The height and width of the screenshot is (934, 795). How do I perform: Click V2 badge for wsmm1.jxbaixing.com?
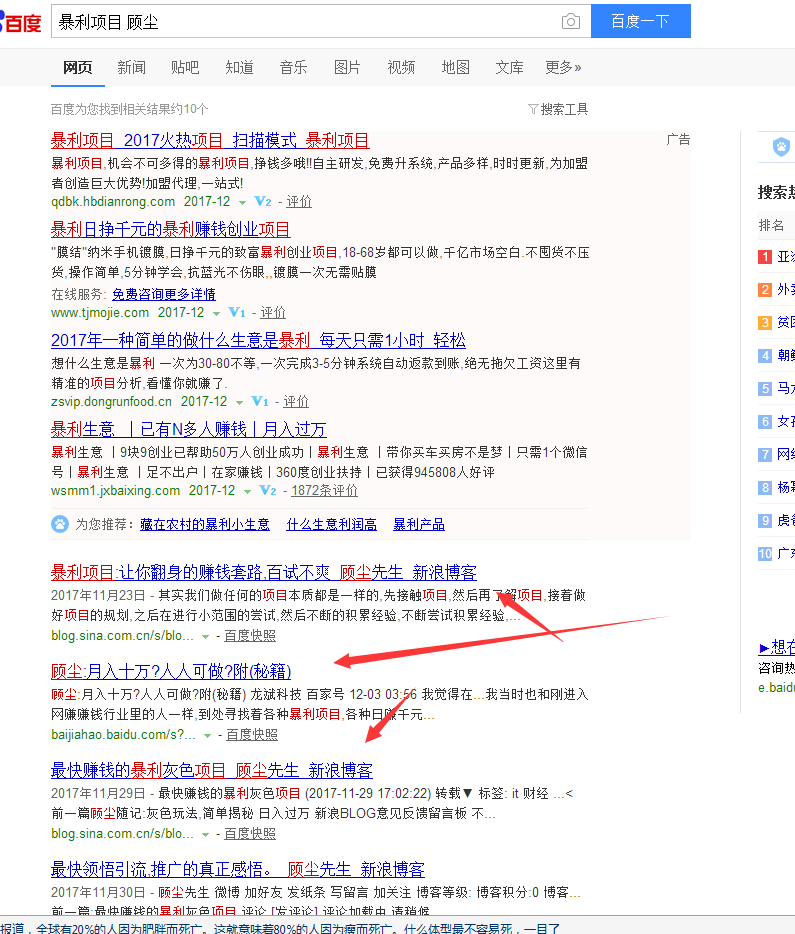tap(268, 490)
